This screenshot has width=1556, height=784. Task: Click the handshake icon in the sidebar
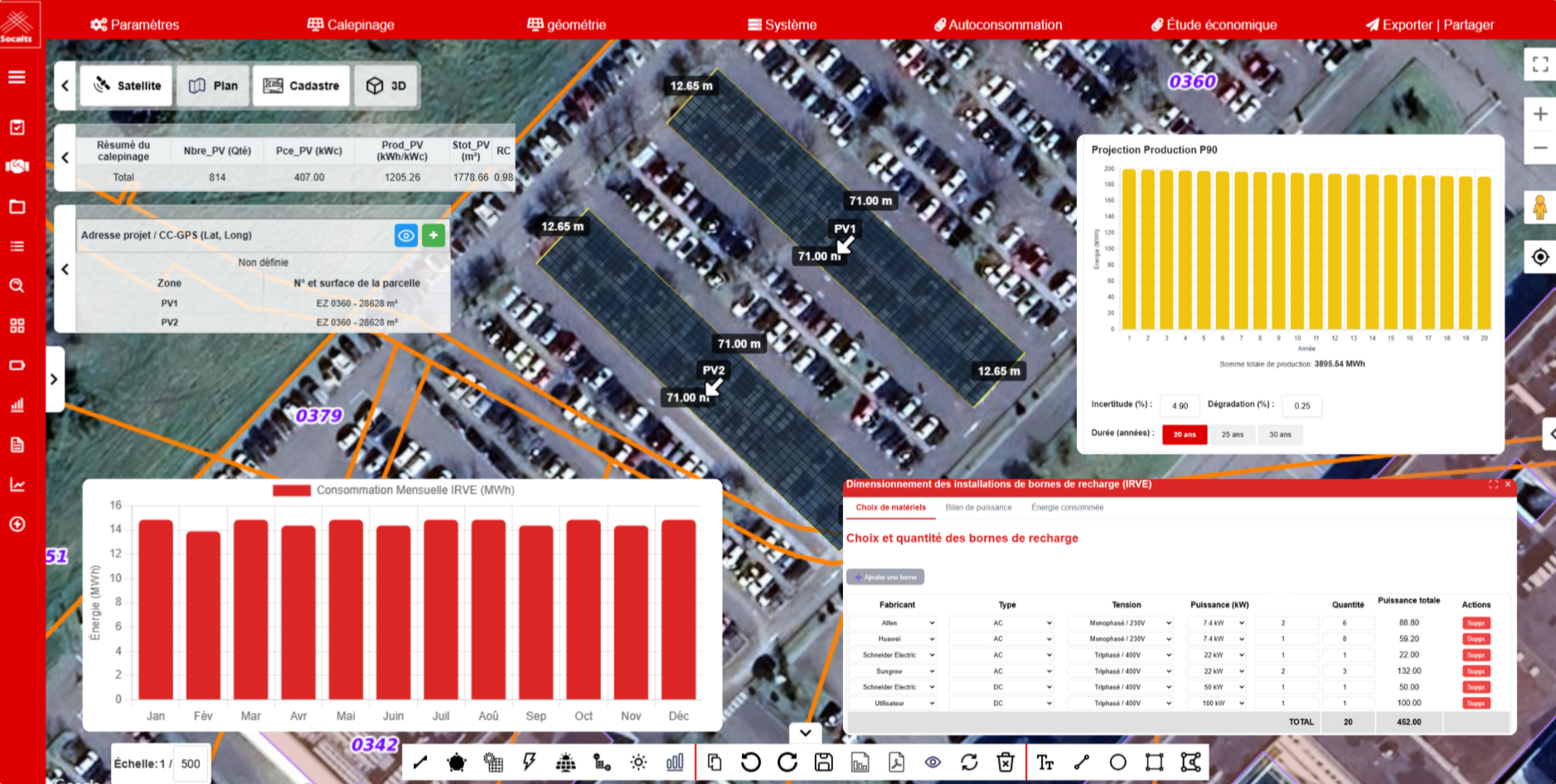point(17,167)
